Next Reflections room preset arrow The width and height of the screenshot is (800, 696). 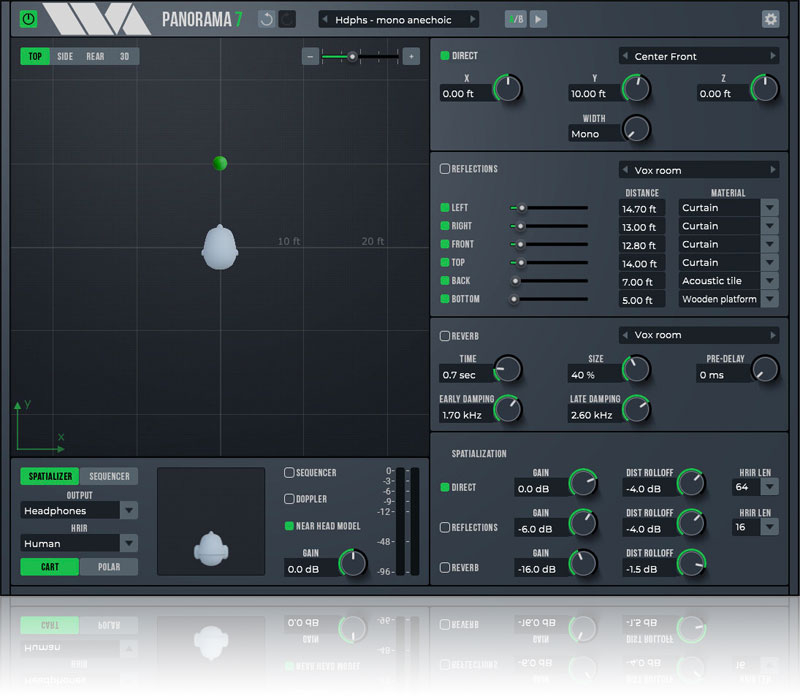(x=773, y=170)
